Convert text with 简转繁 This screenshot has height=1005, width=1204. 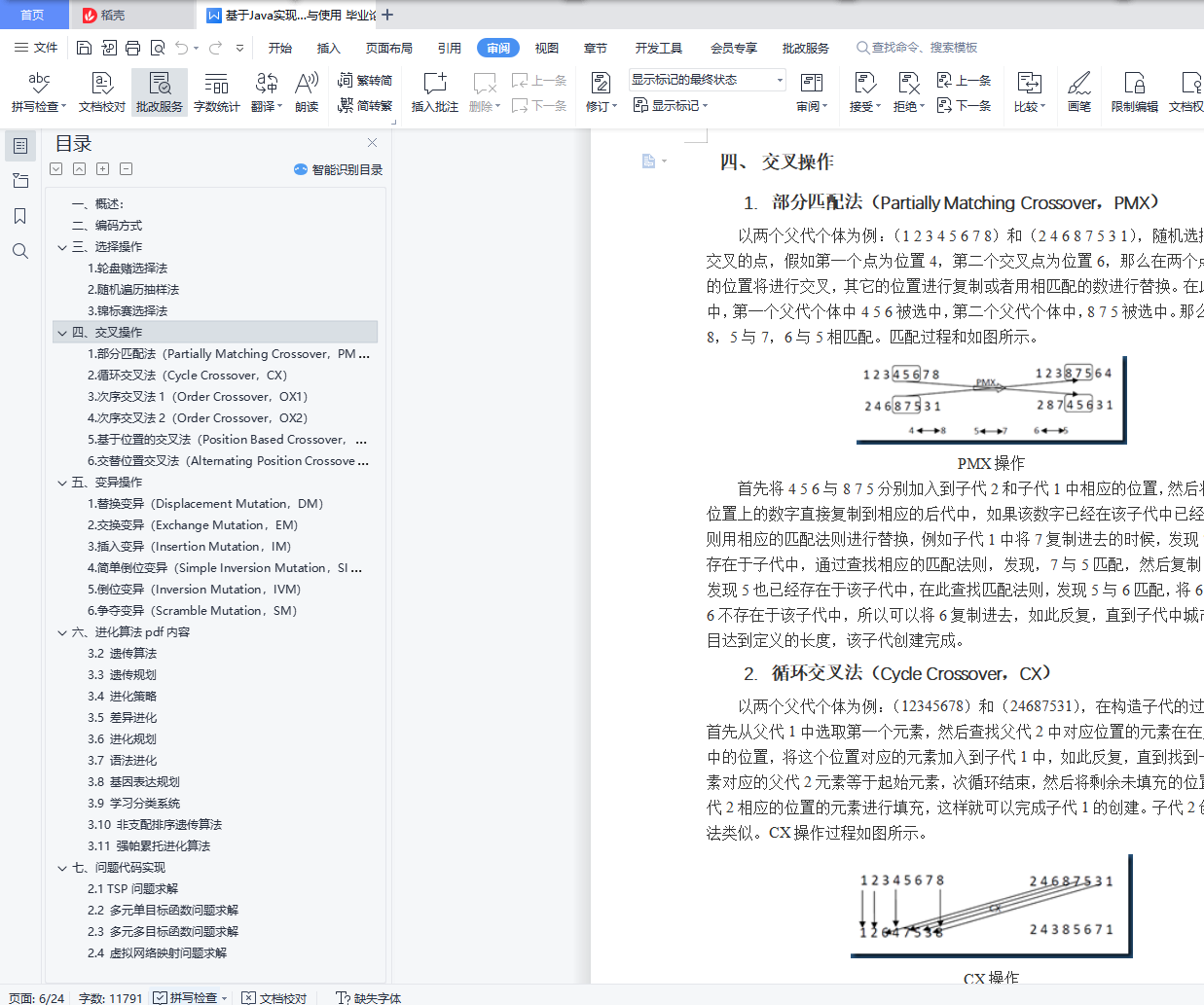click(x=365, y=105)
